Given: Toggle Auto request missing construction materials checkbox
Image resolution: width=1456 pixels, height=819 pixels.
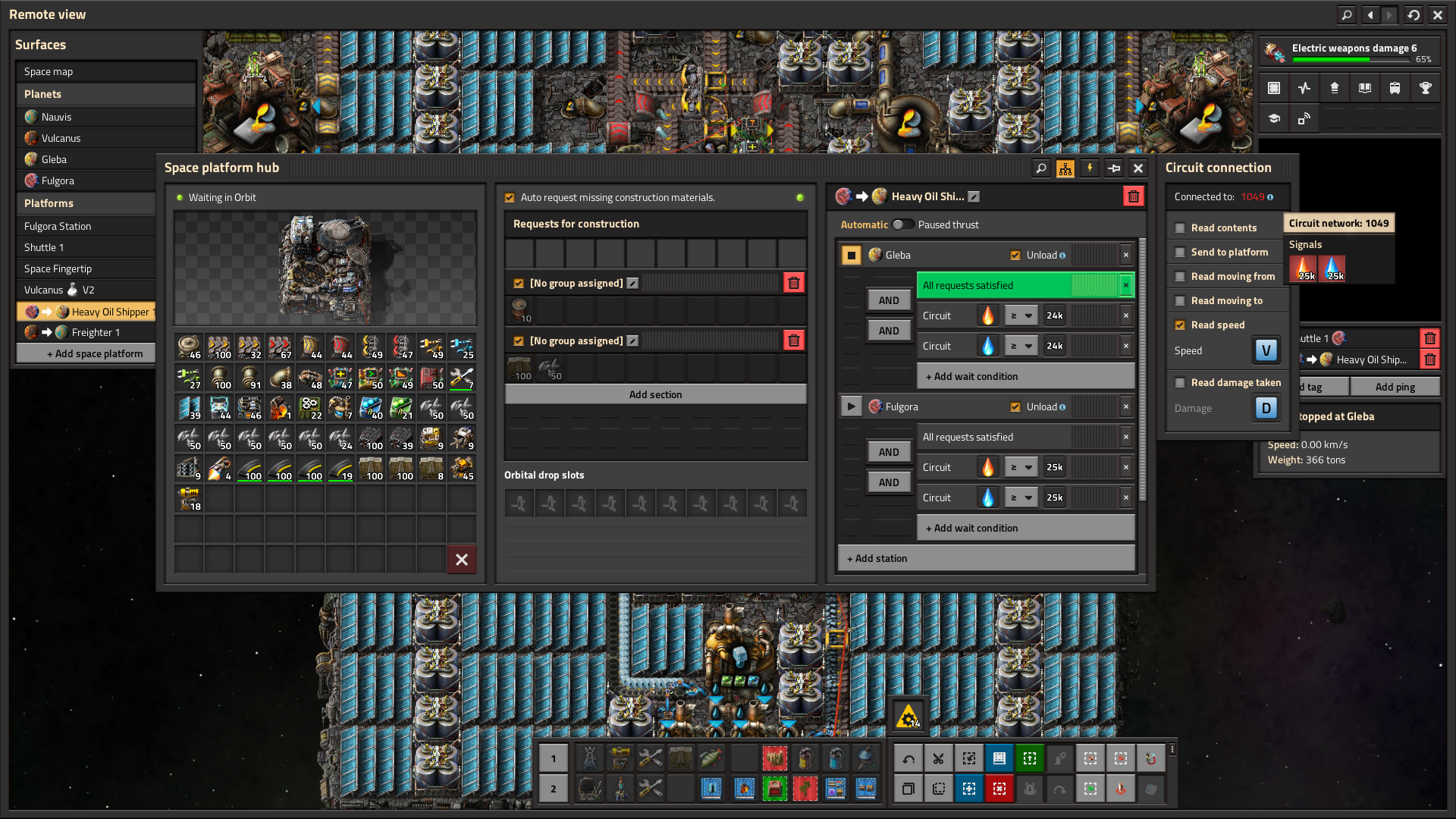Looking at the screenshot, I should (510, 197).
